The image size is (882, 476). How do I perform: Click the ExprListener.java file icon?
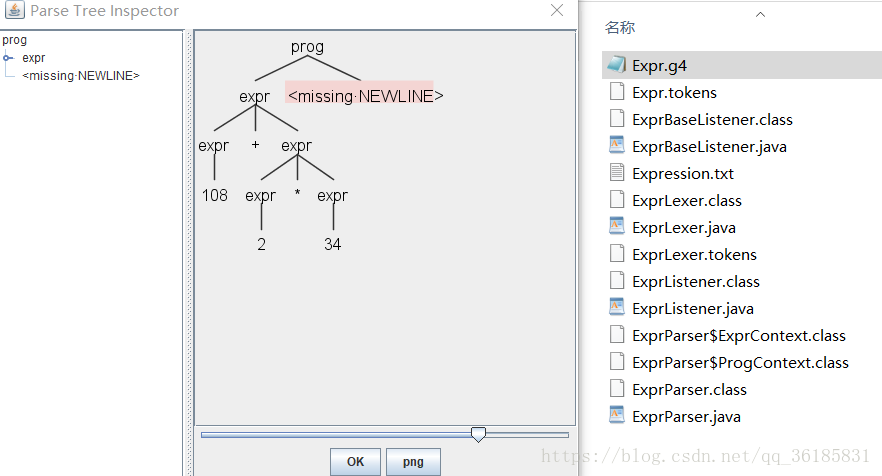617,308
